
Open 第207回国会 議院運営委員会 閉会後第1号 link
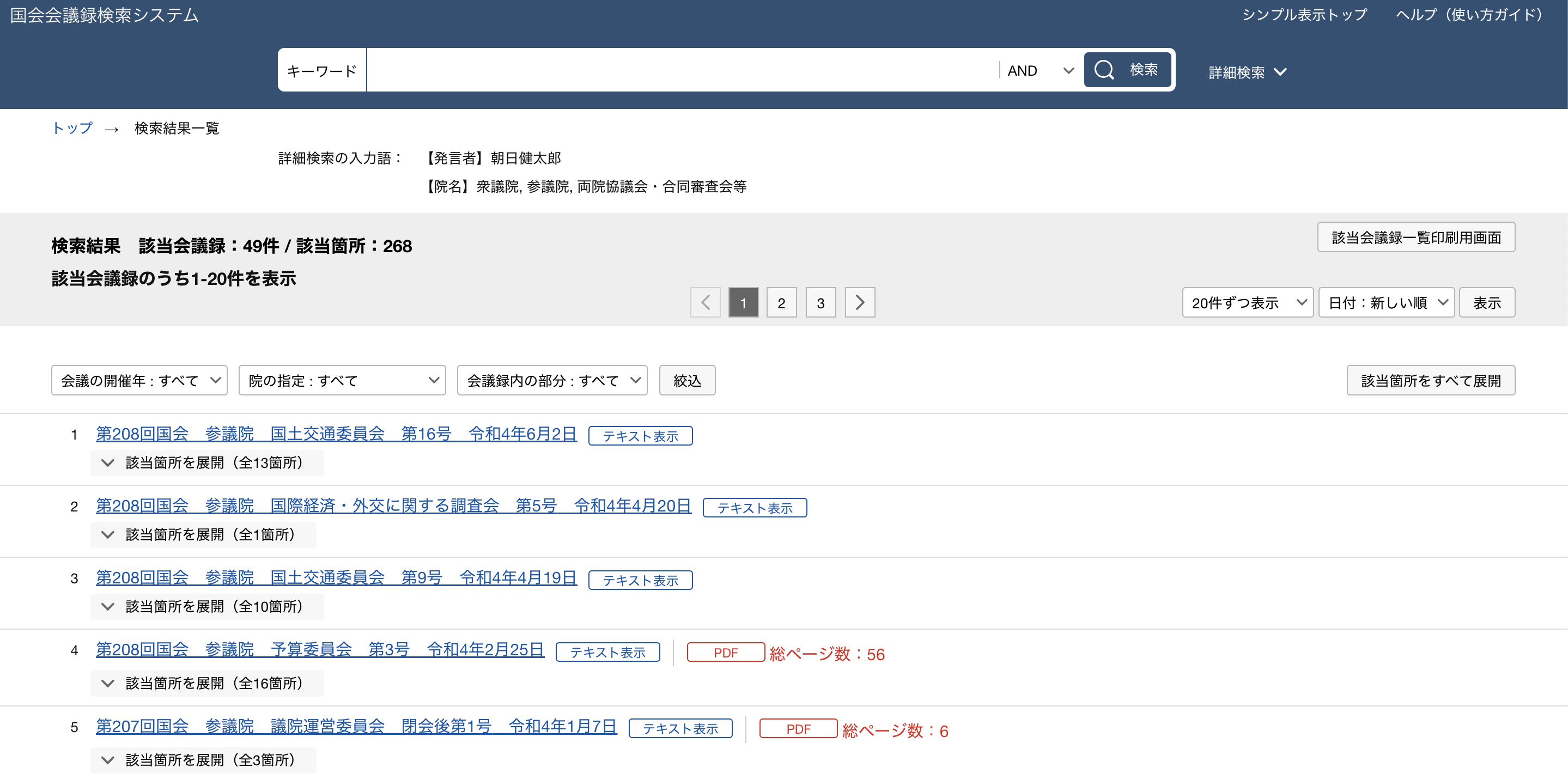pos(356,726)
